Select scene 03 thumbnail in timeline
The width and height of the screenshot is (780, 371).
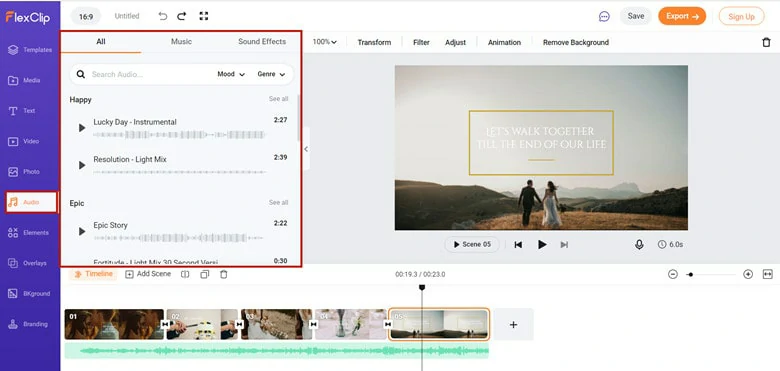click(277, 324)
